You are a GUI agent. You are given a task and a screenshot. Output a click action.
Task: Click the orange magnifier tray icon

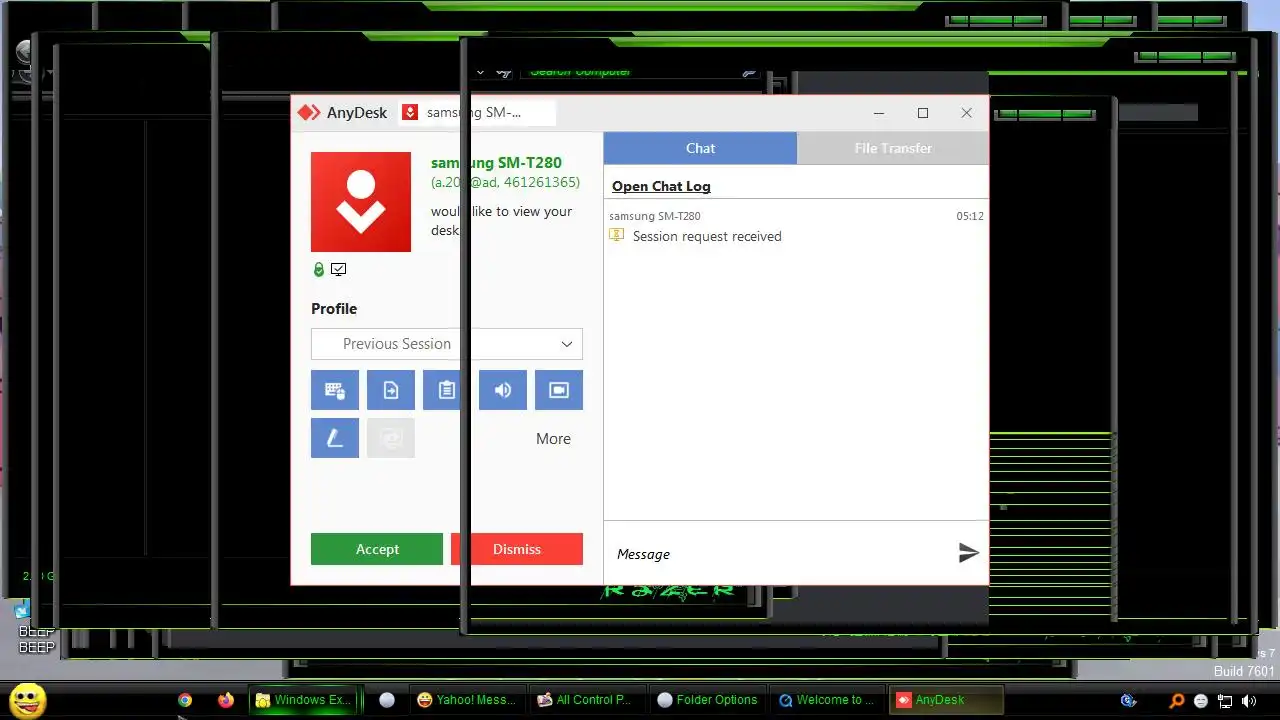point(1177,701)
